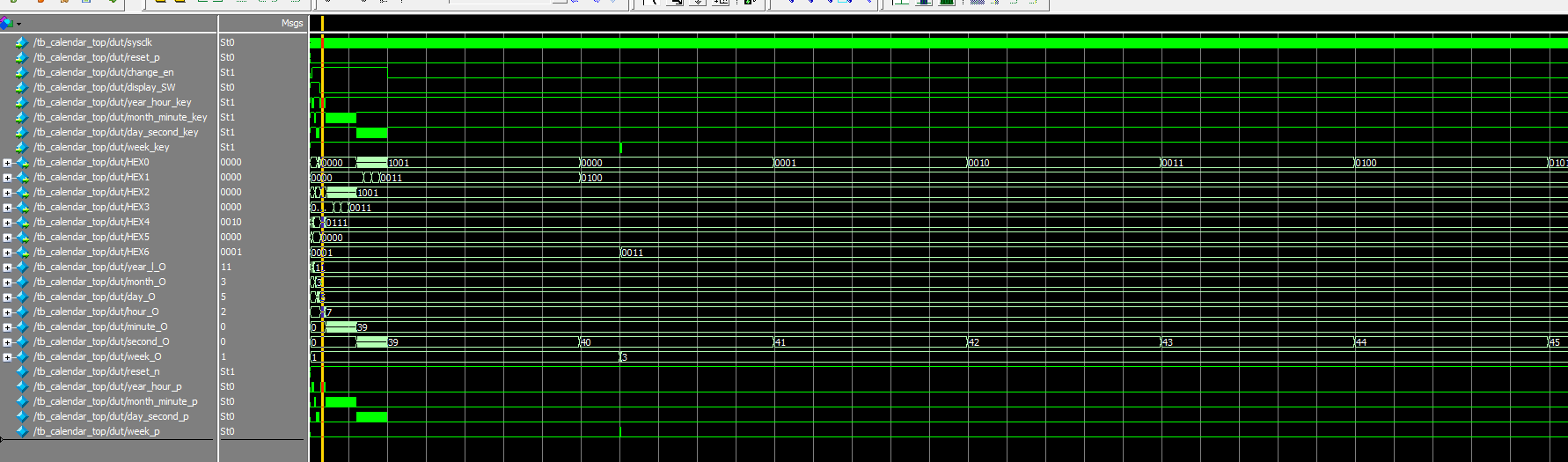Screen dimensions: 1568x462
Task: Select the /tb_calendar_top/dut/HEX4 signal name
Action: pos(92,222)
